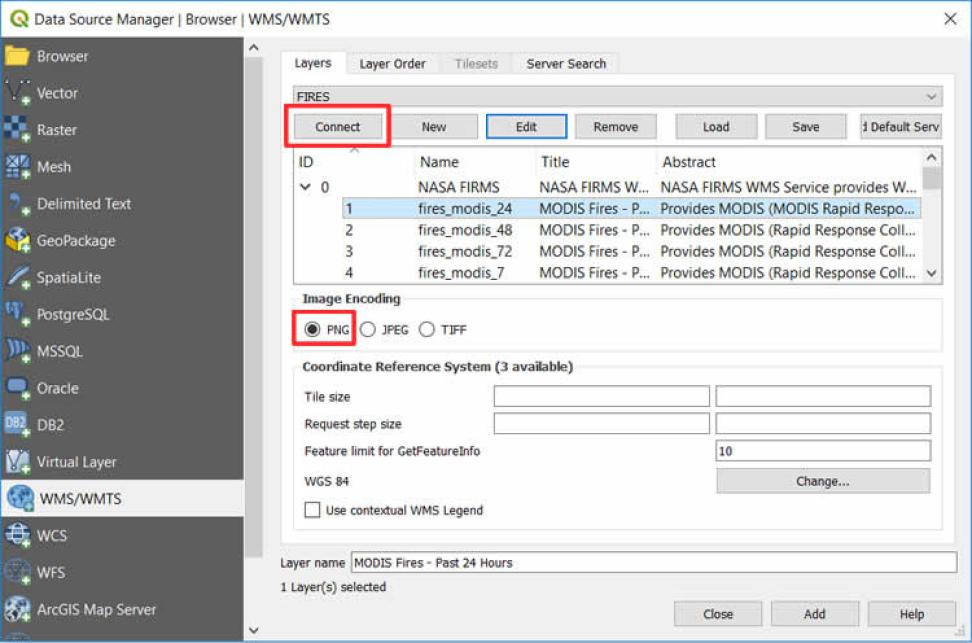The image size is (972, 643).
Task: Click the first Tile size field
Action: pyautogui.click(x=601, y=396)
